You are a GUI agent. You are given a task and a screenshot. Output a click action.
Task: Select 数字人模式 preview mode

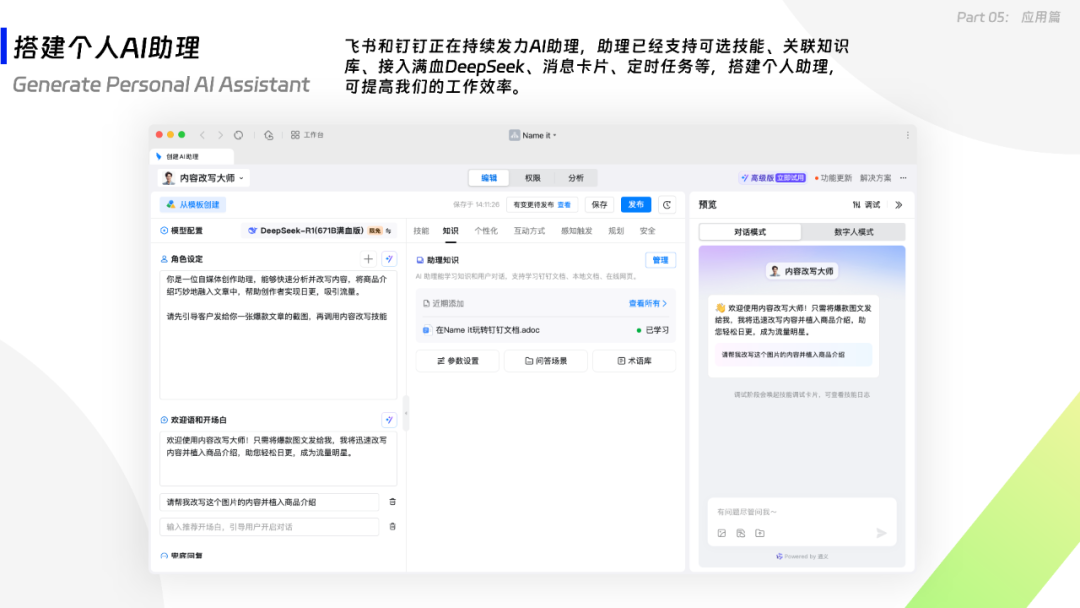coord(853,232)
